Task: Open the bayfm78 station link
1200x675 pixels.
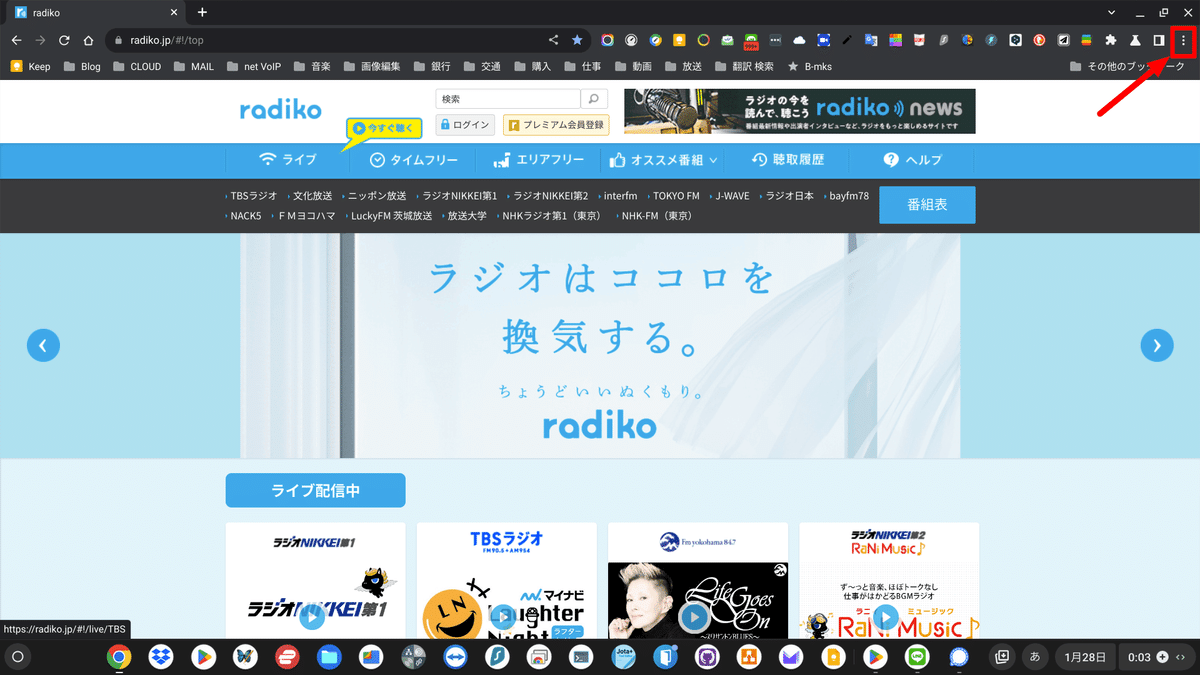Action: [x=849, y=196]
